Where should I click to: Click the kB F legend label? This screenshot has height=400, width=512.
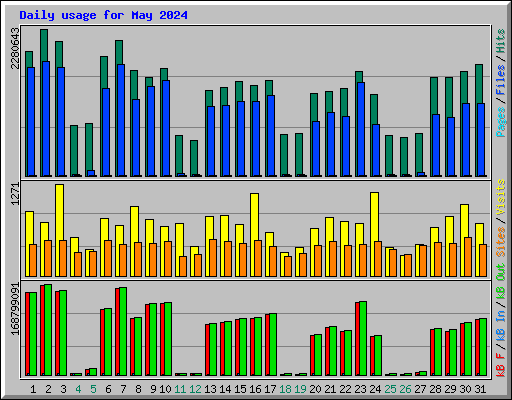pyautogui.click(x=500, y=365)
